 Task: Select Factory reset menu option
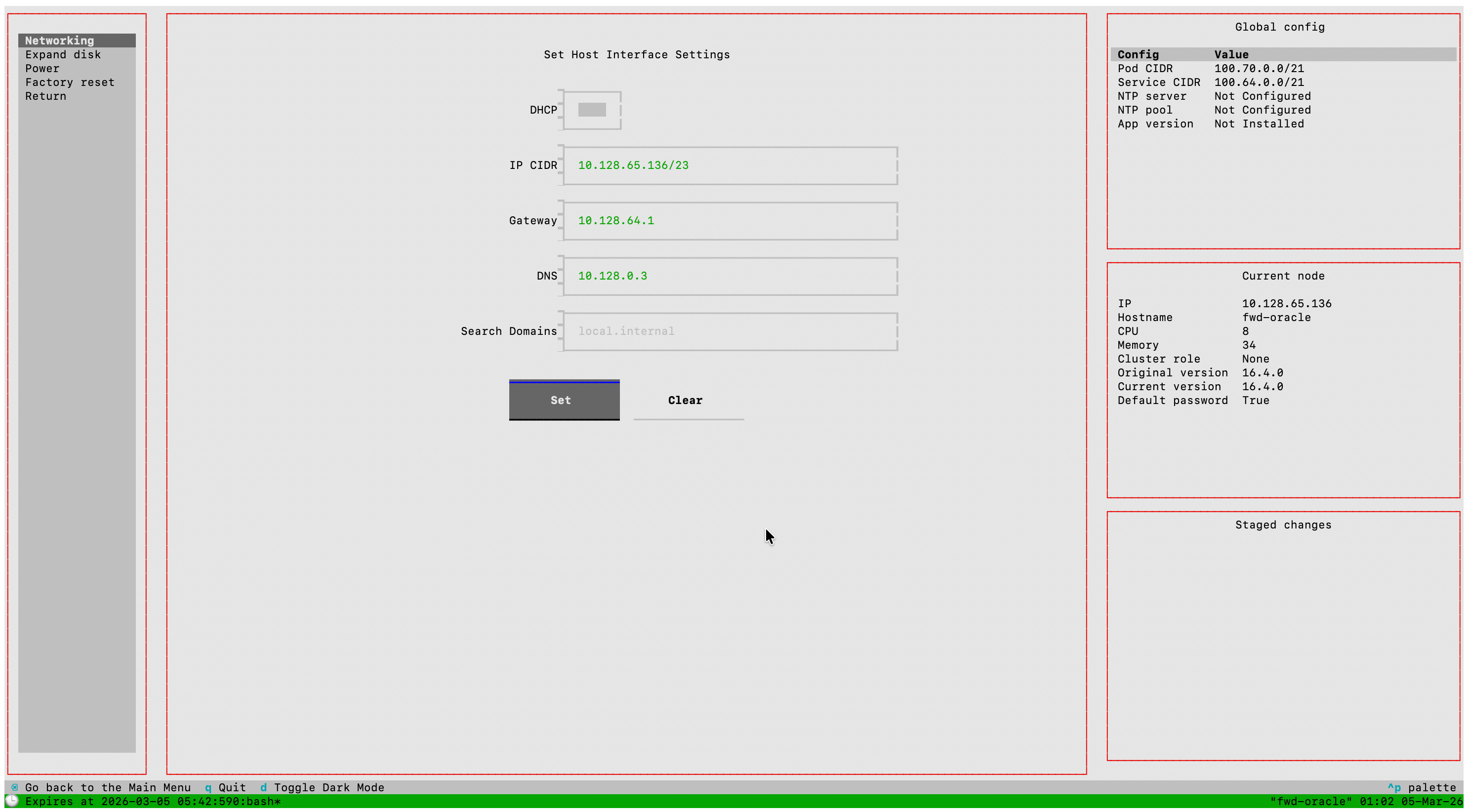pos(77,82)
